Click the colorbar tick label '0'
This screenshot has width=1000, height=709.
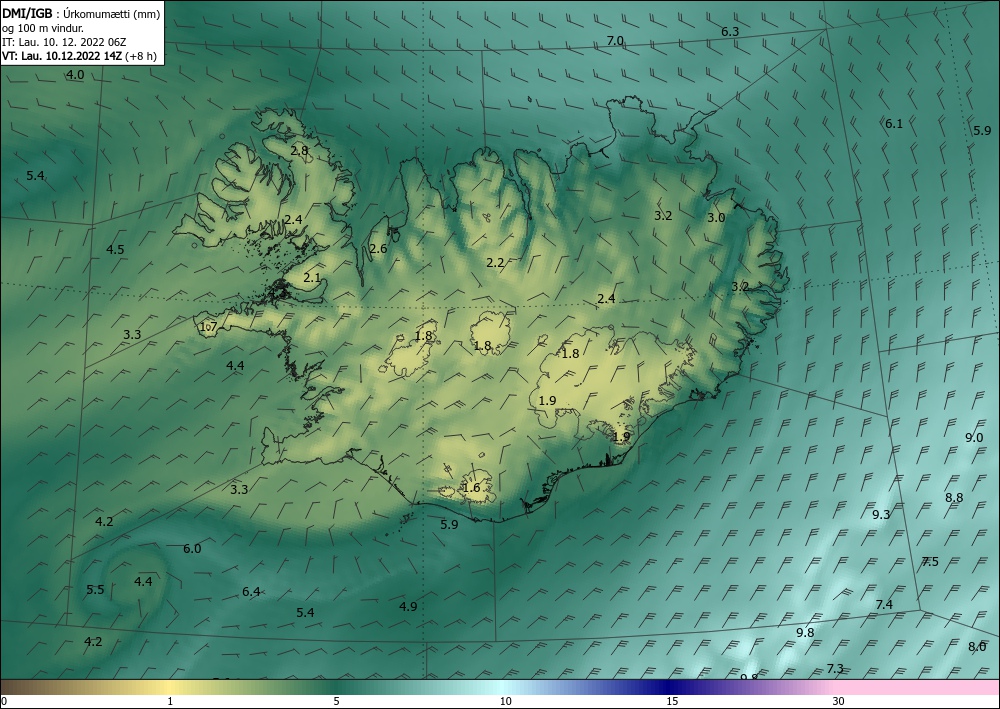pyautogui.click(x=4, y=701)
